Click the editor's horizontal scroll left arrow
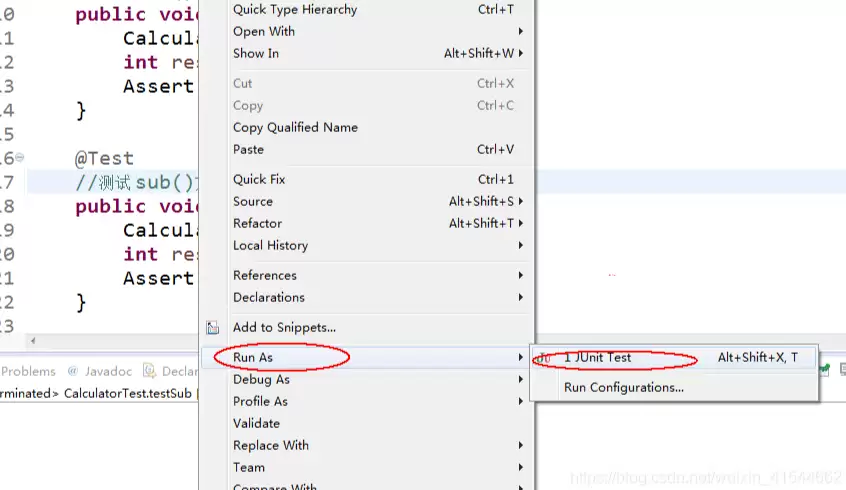Screen dimensions: 846x490 pyautogui.click(x=33, y=341)
